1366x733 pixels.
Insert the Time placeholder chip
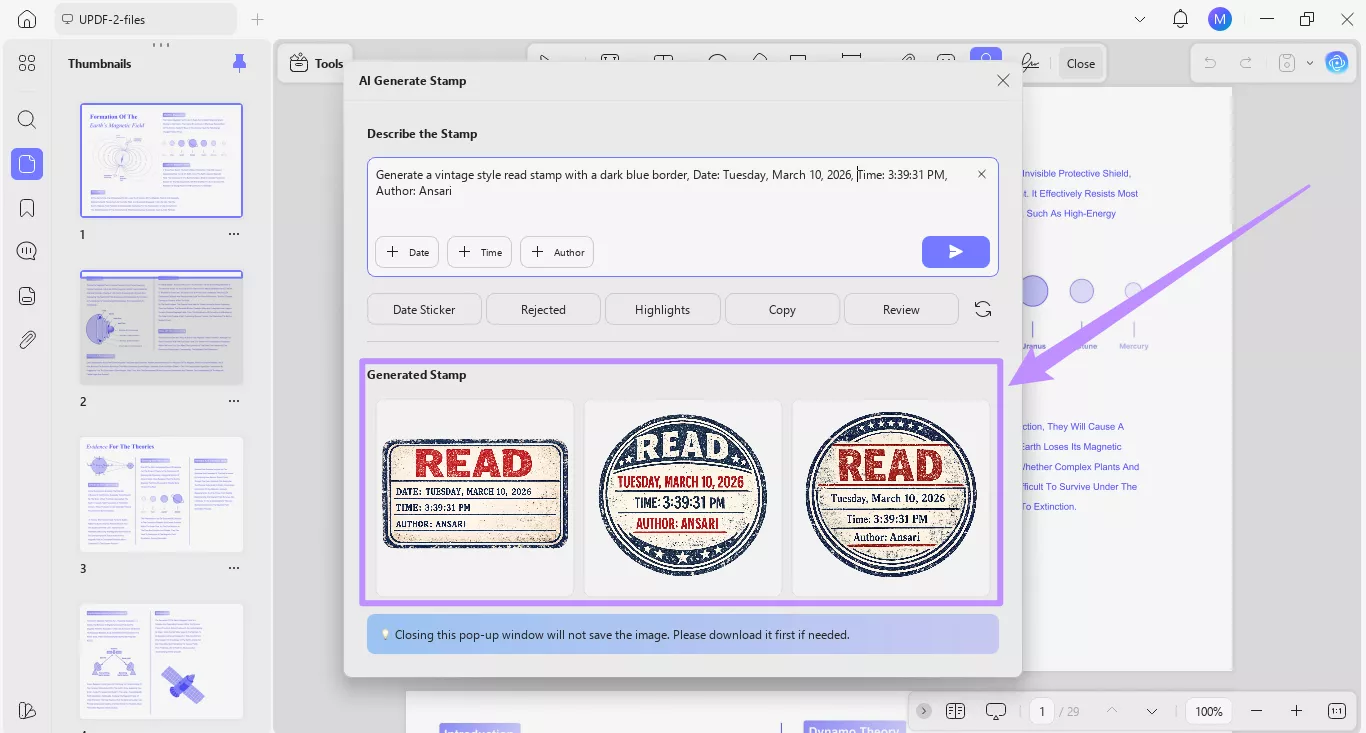[480, 252]
